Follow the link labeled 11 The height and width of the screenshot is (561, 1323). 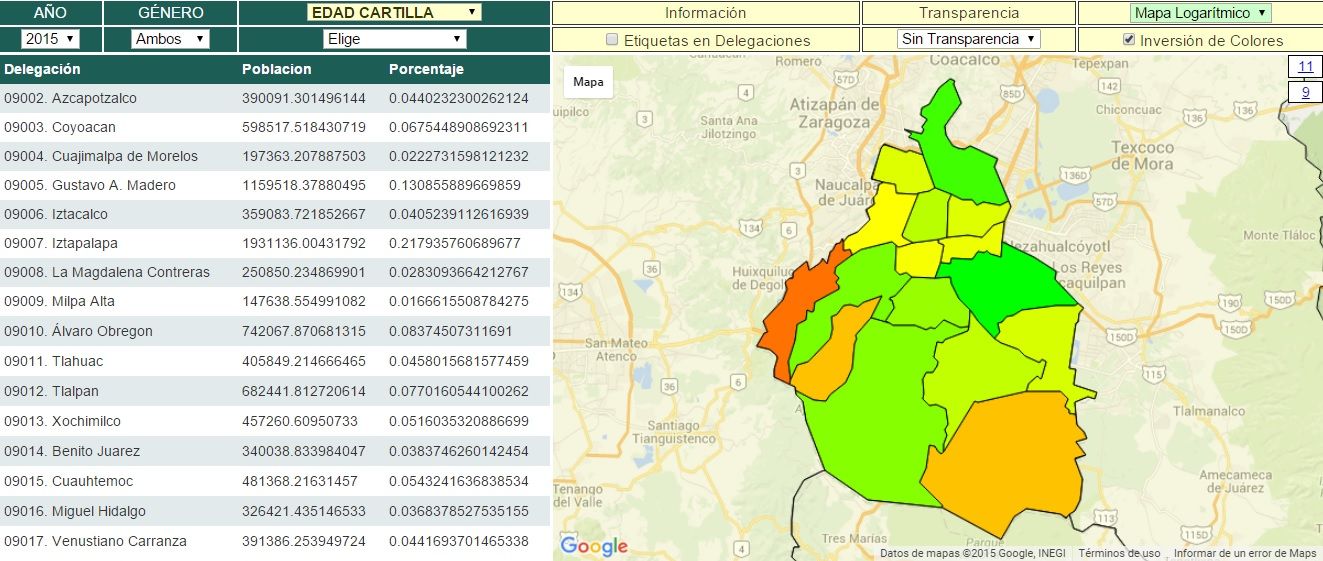point(1305,67)
